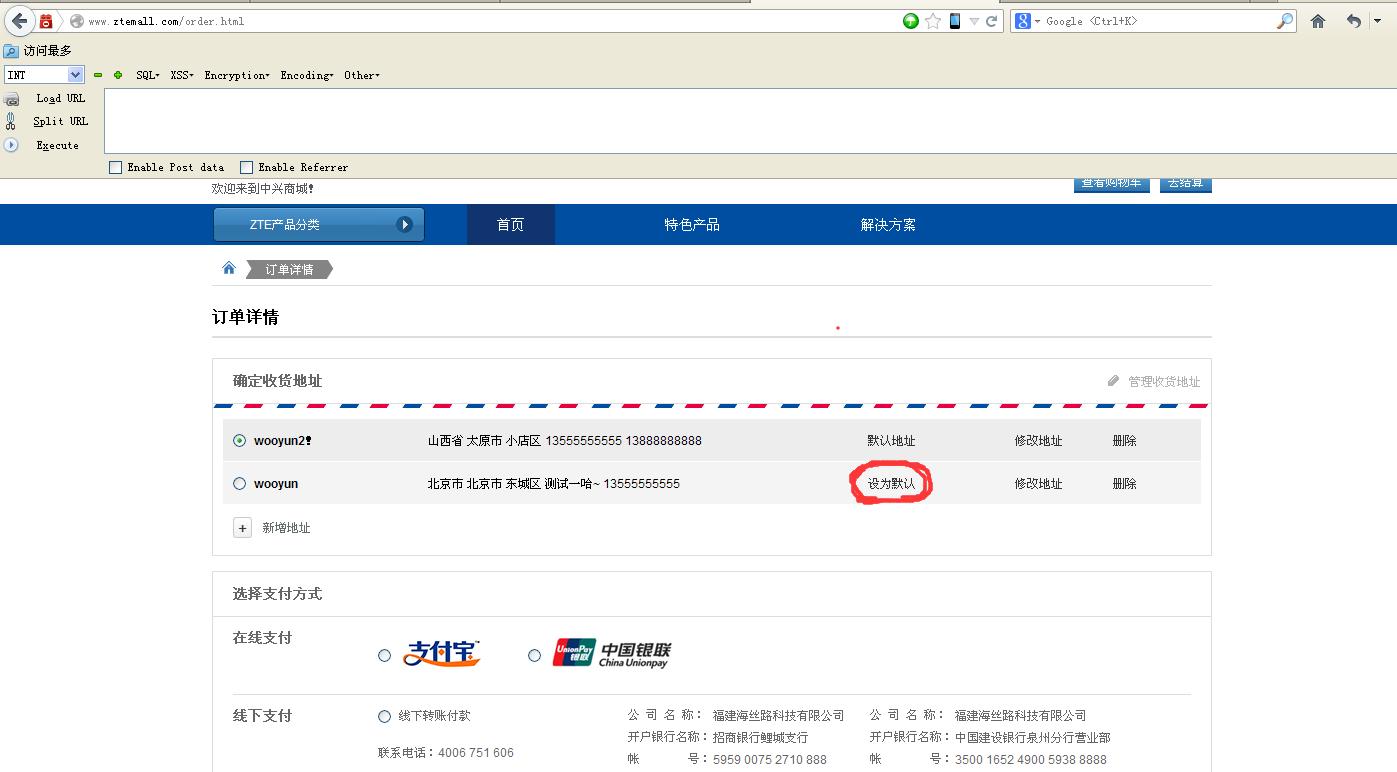Viewport: 1397px width, 772px height.
Task: Go to the 解决方案 navigation tab
Action: 888,225
